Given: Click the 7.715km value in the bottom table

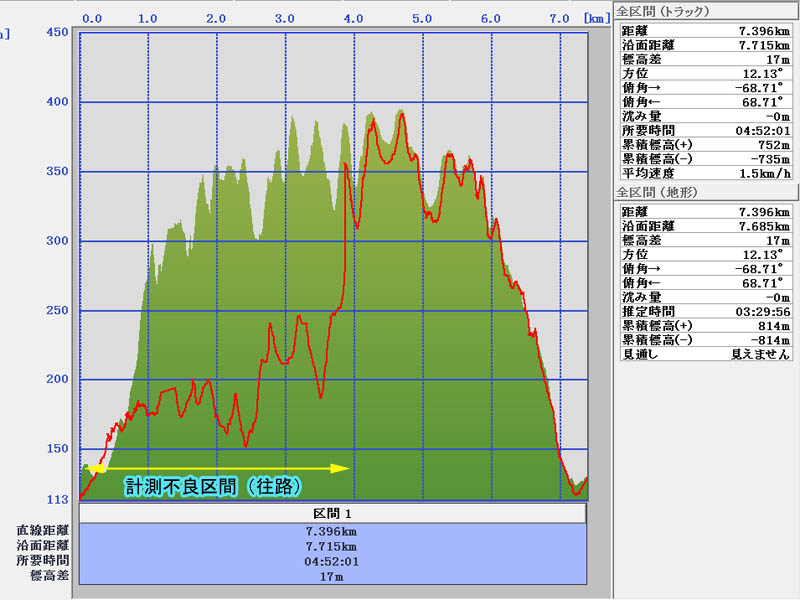Looking at the screenshot, I should point(332,547).
